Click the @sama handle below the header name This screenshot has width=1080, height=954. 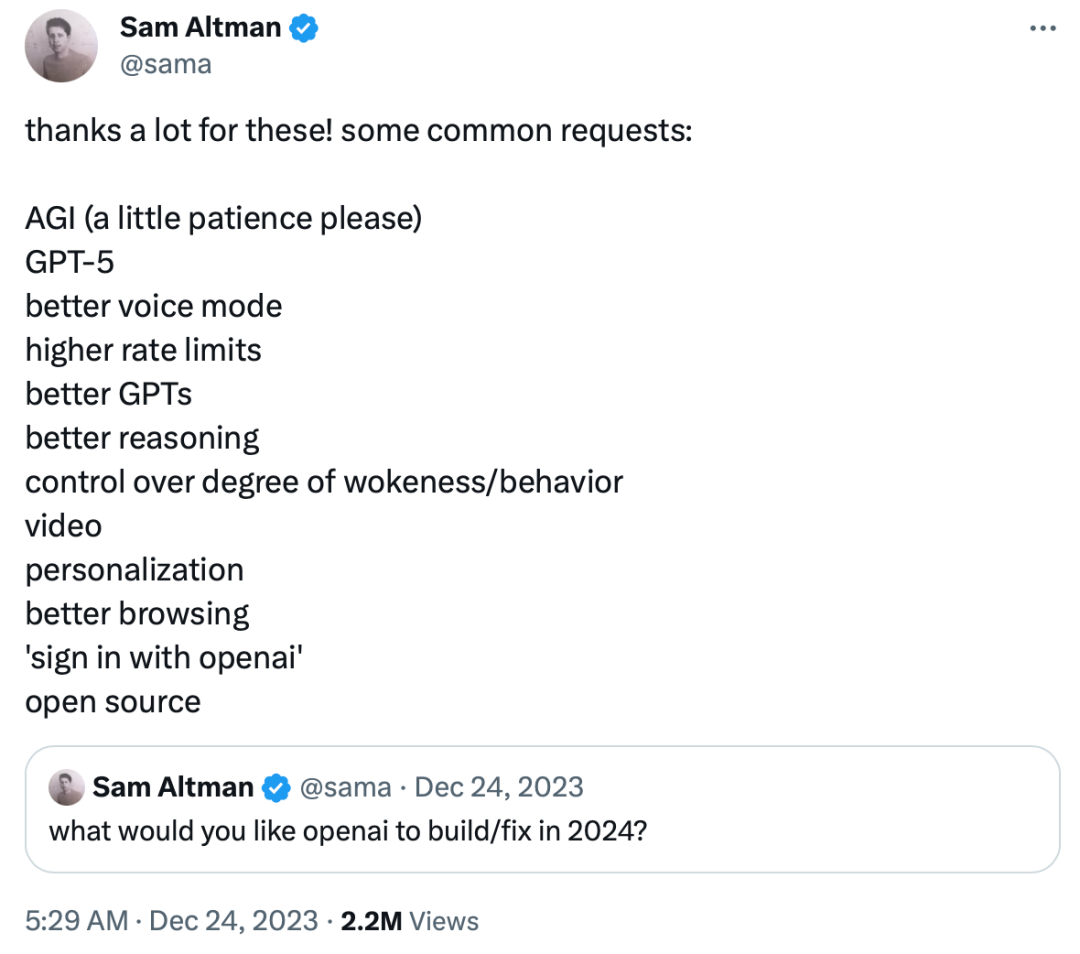coord(166,65)
